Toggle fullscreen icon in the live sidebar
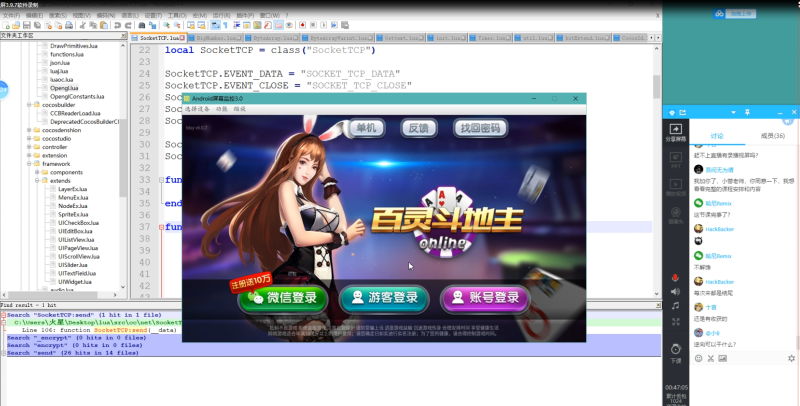This screenshot has width=800, height=406. point(676,322)
